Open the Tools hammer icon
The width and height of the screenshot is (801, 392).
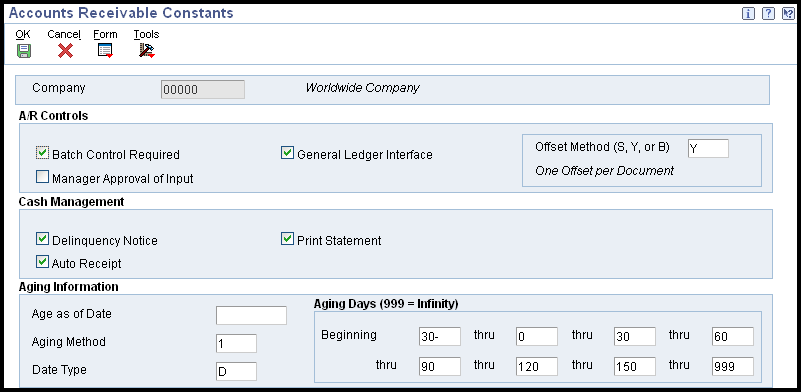pyautogui.click(x=147, y=51)
